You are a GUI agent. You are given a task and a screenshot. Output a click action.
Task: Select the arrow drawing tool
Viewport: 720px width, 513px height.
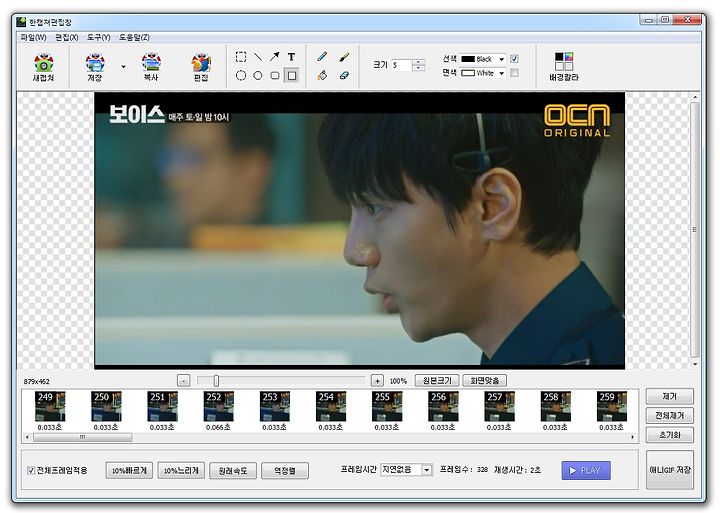275,57
